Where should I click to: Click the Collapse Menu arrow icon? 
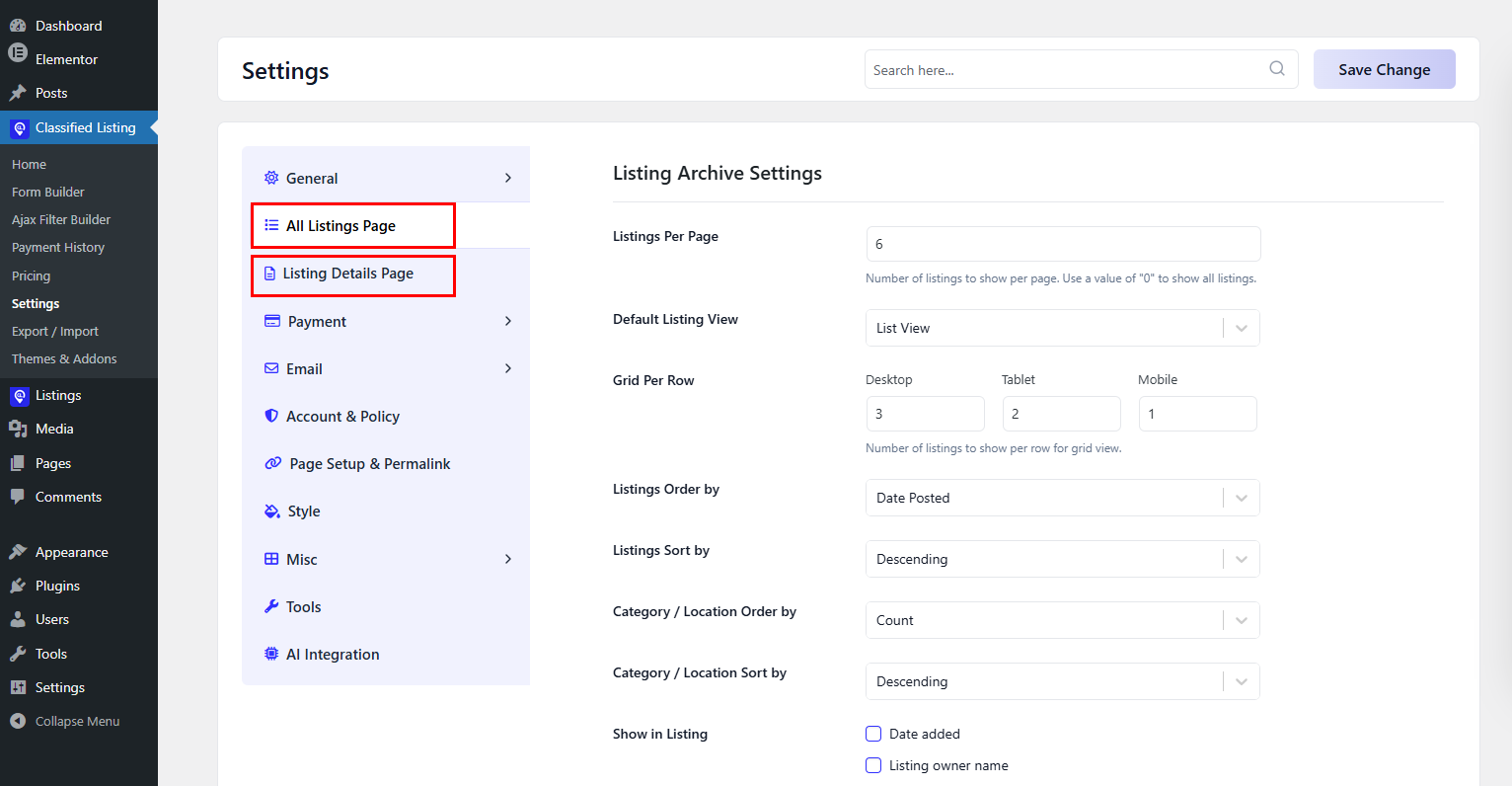tap(18, 721)
